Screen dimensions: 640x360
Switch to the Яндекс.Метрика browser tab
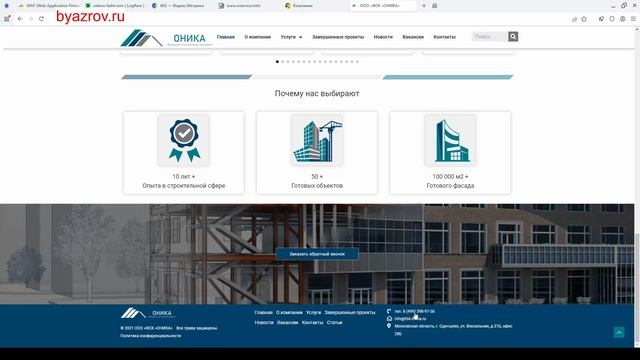[182, 6]
